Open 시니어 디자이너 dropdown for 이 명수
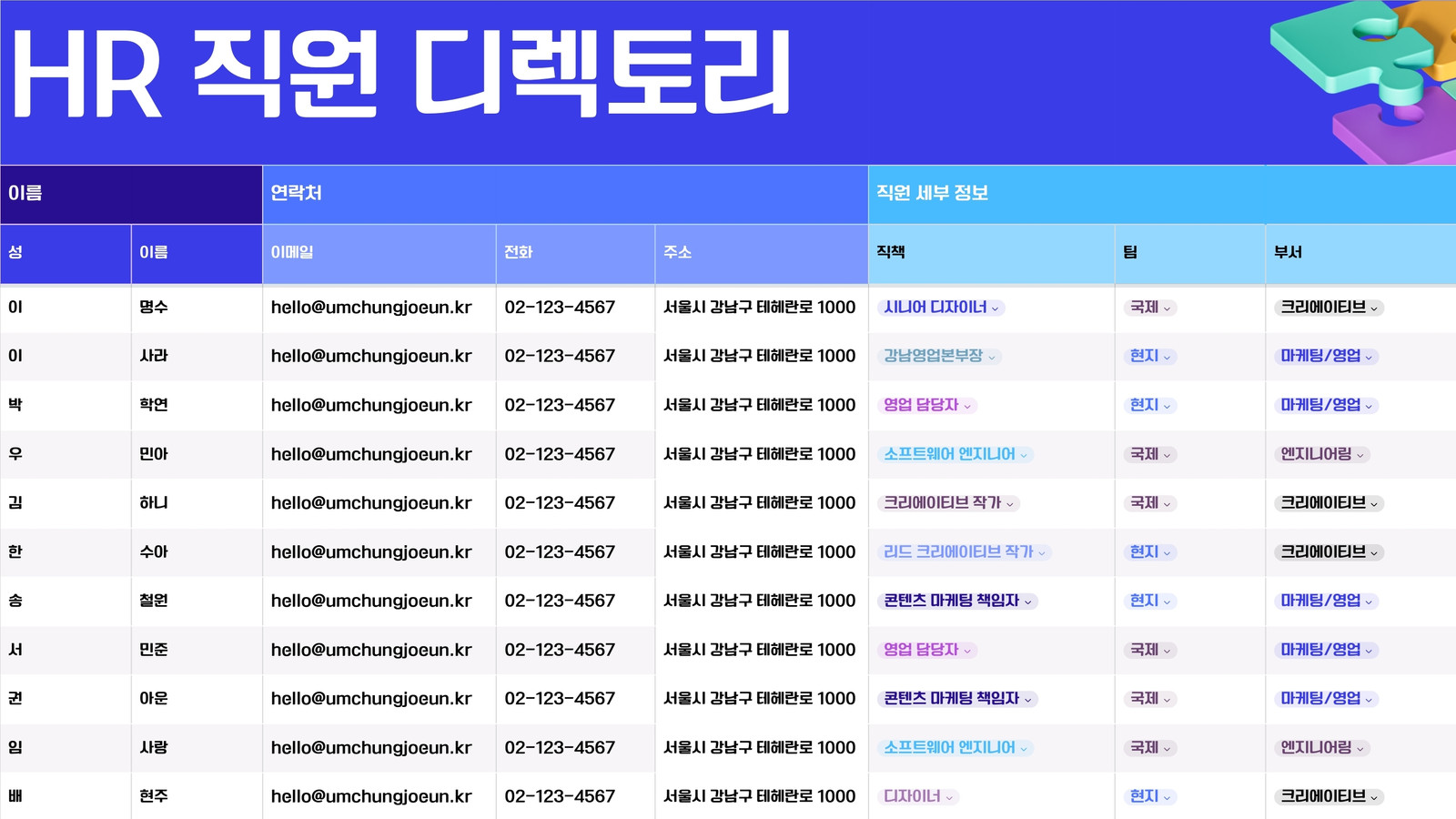This screenshot has width=1456, height=819. coord(941,308)
